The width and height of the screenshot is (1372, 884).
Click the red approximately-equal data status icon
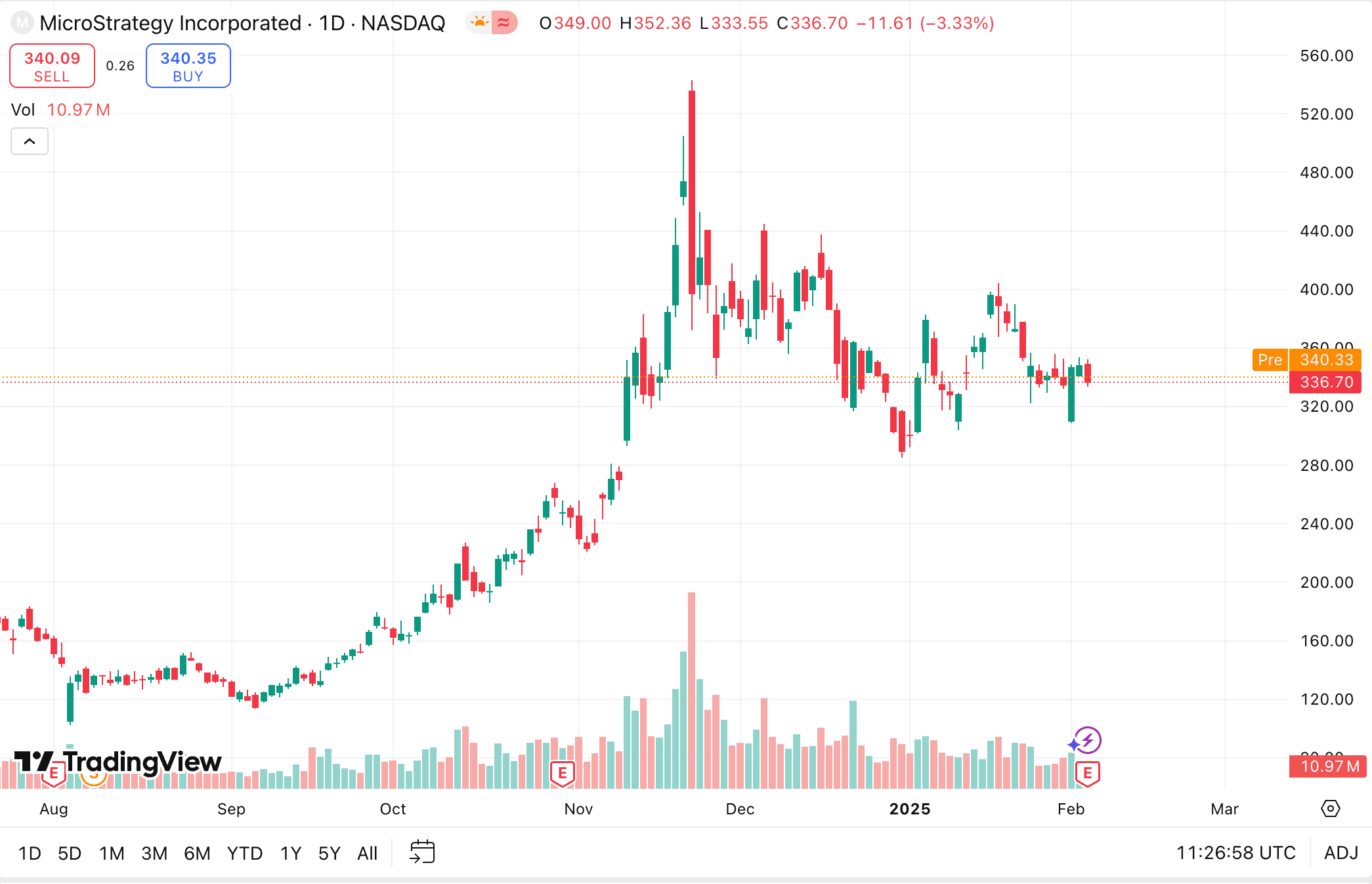[x=504, y=23]
